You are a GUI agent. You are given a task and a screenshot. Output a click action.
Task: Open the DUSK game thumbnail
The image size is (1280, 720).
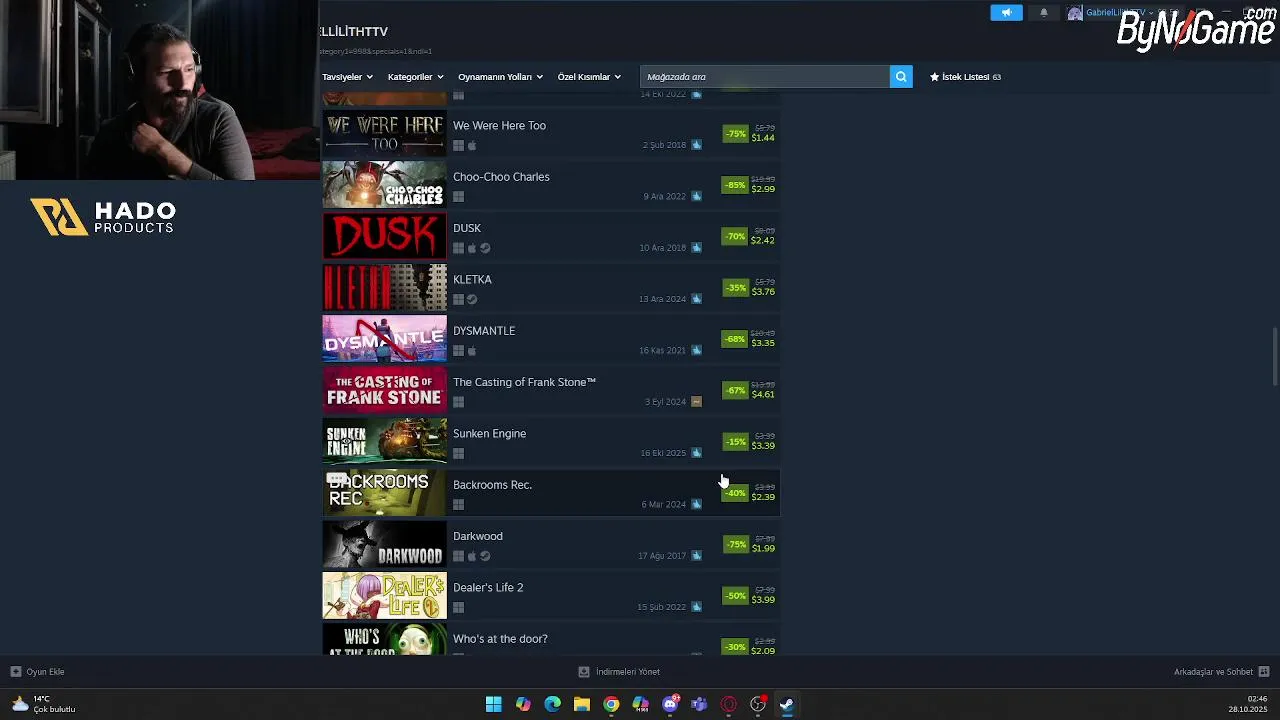point(384,236)
